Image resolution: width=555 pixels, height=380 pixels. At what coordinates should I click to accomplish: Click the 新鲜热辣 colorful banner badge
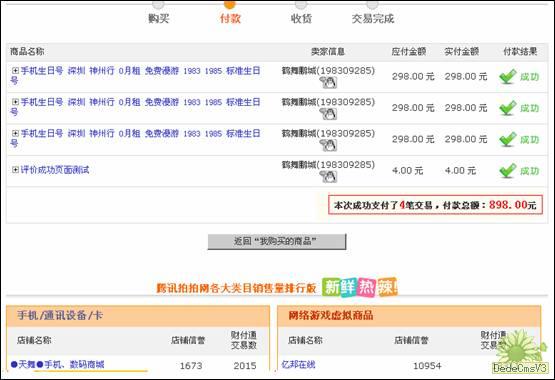pos(360,287)
